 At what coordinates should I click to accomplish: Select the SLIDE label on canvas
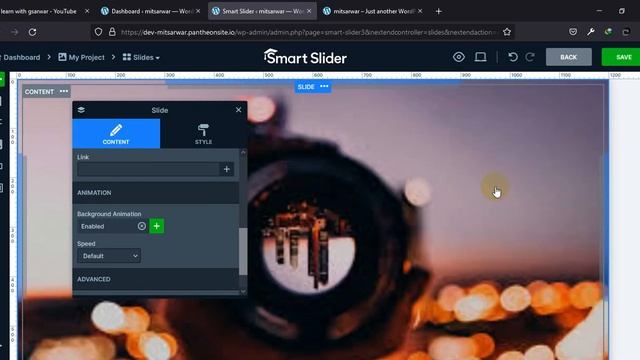(x=306, y=87)
